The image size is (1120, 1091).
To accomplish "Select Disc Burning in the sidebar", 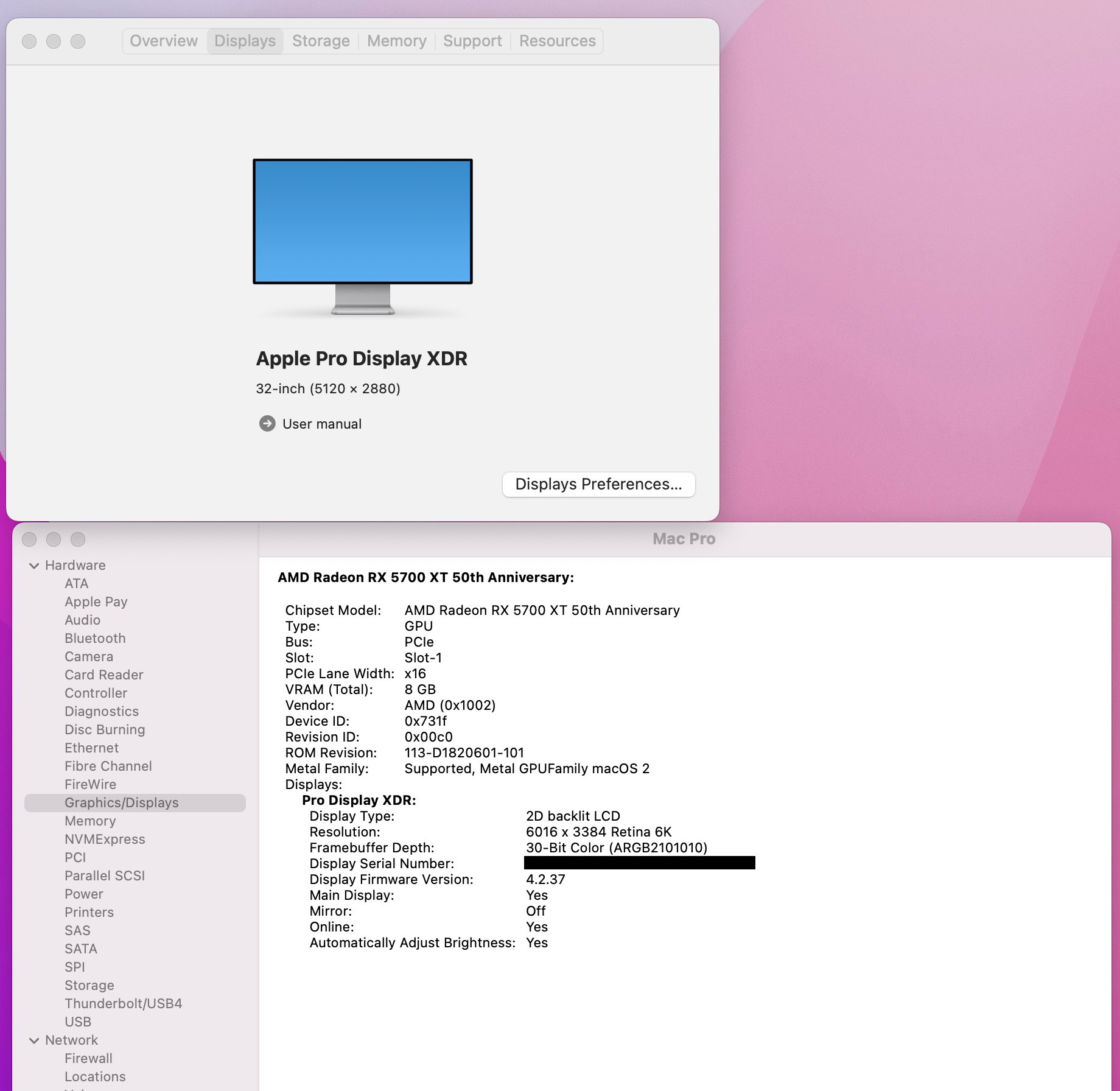I will [105, 729].
